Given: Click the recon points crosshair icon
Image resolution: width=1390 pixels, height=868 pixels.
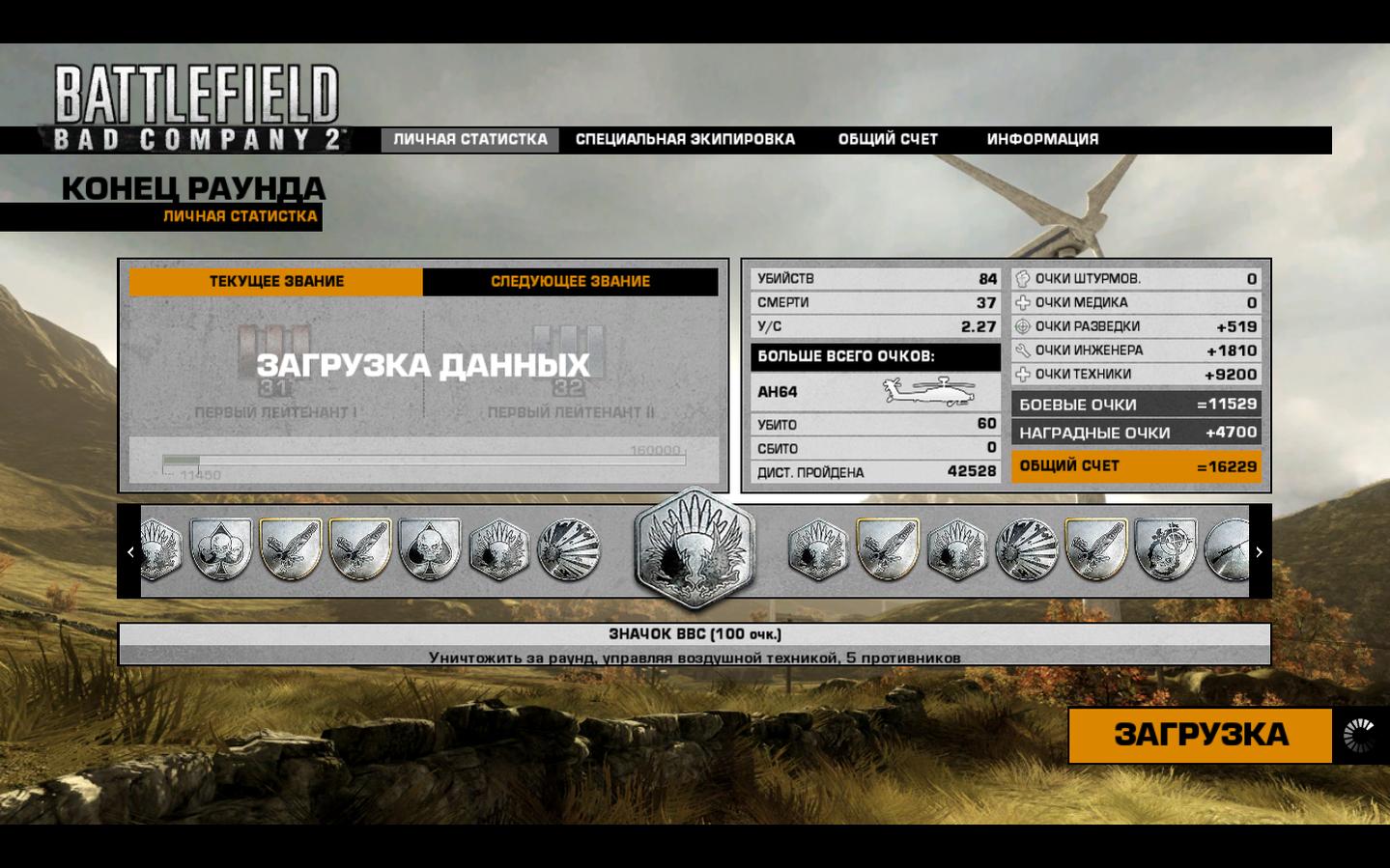Looking at the screenshot, I should point(1023,326).
